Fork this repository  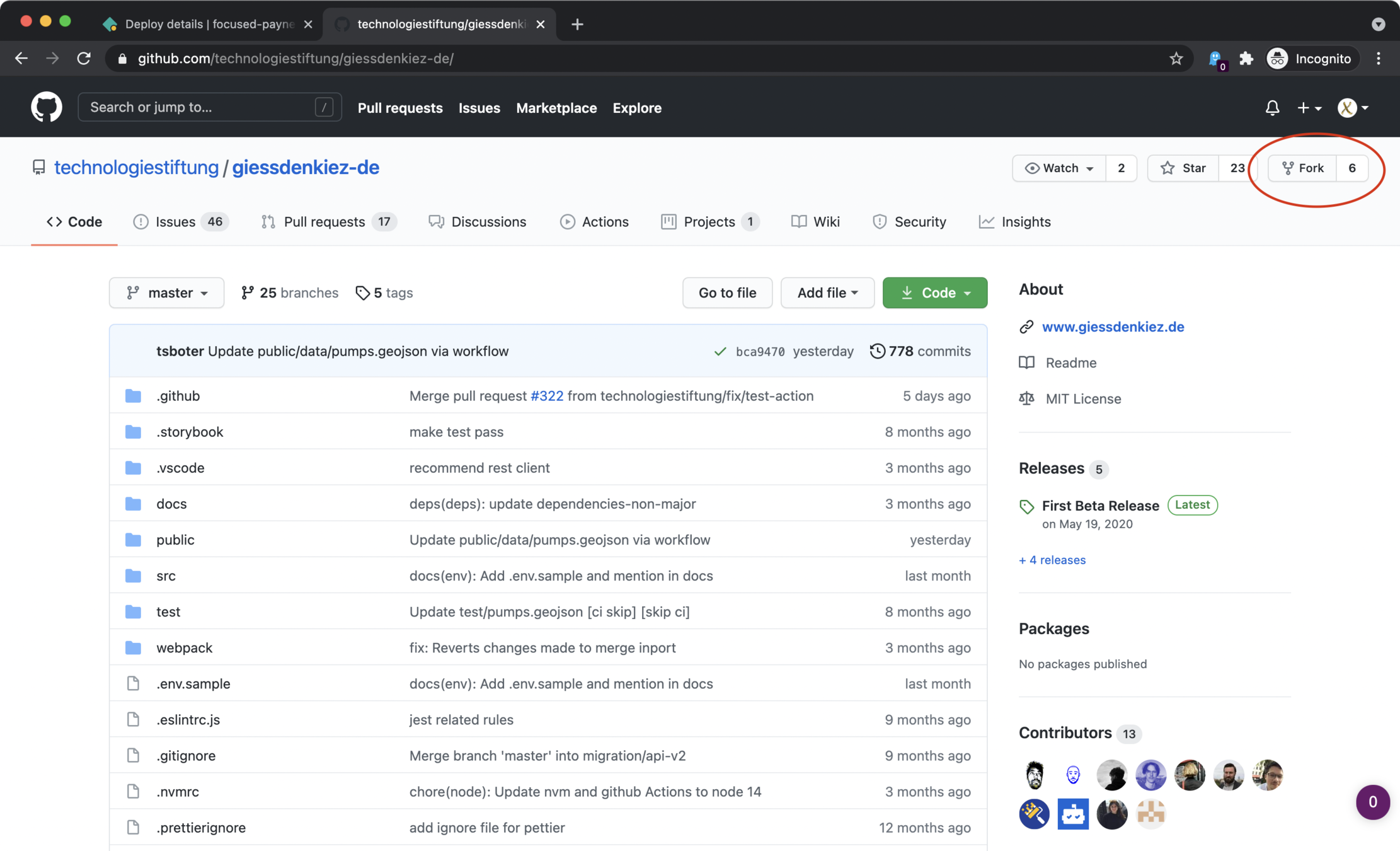[x=1302, y=168]
